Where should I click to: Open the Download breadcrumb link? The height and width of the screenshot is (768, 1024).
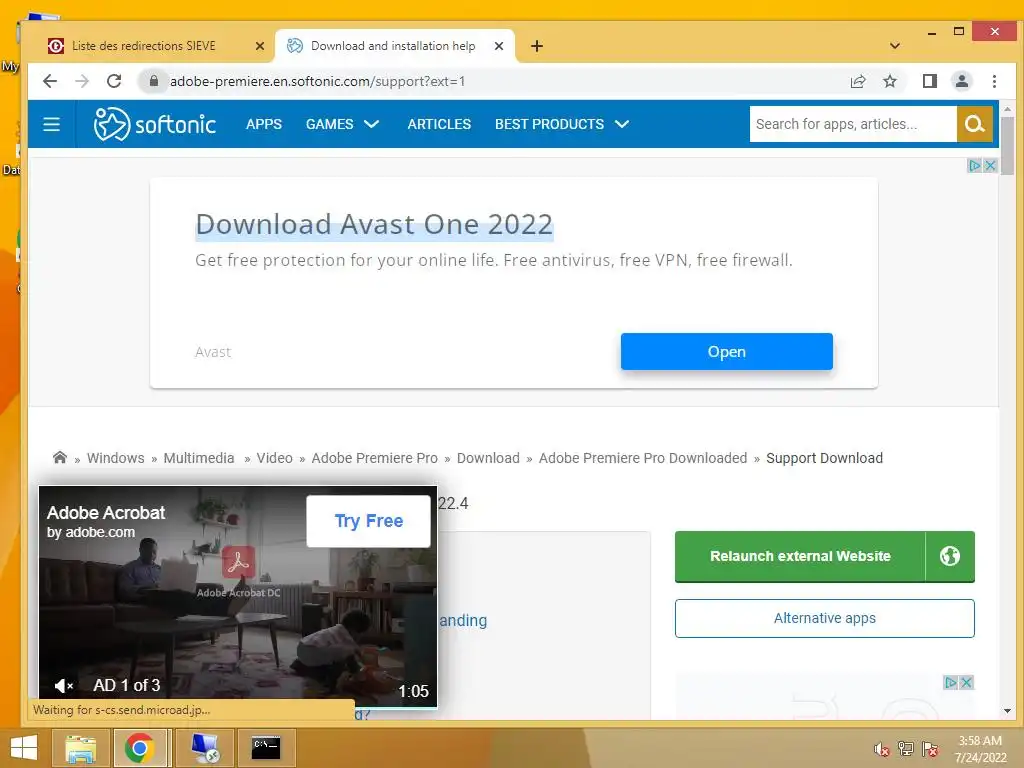click(x=488, y=458)
